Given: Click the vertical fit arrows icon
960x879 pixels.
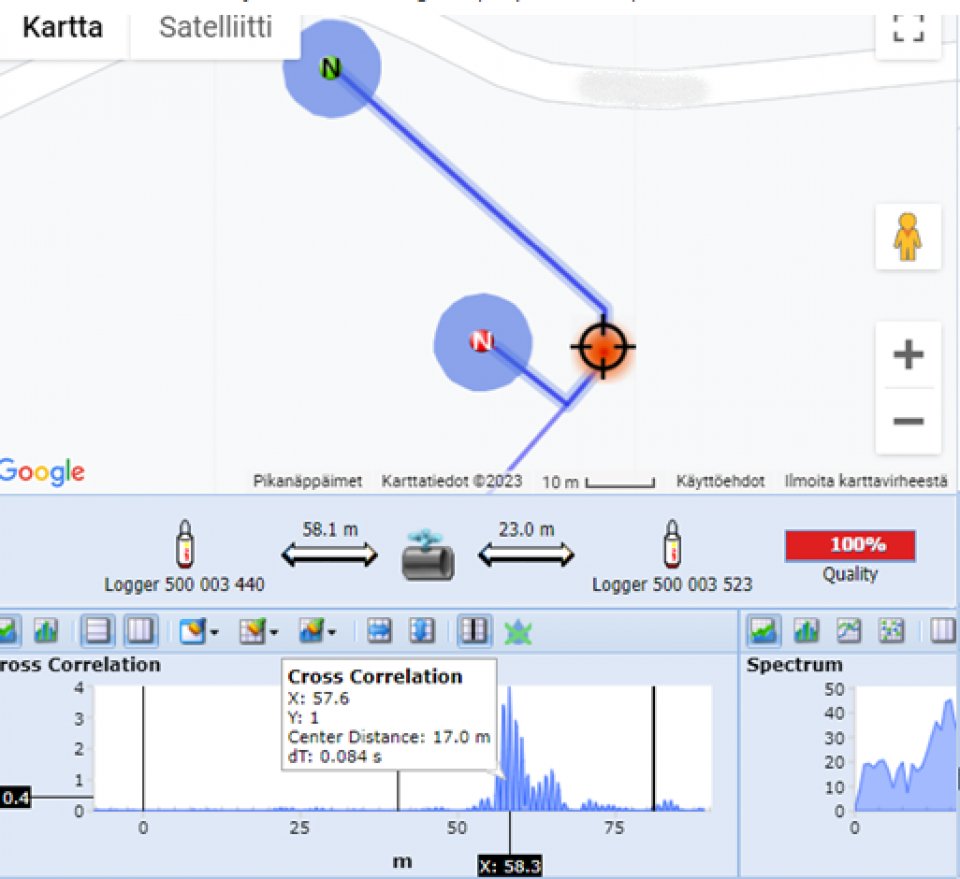Looking at the screenshot, I should [x=422, y=631].
